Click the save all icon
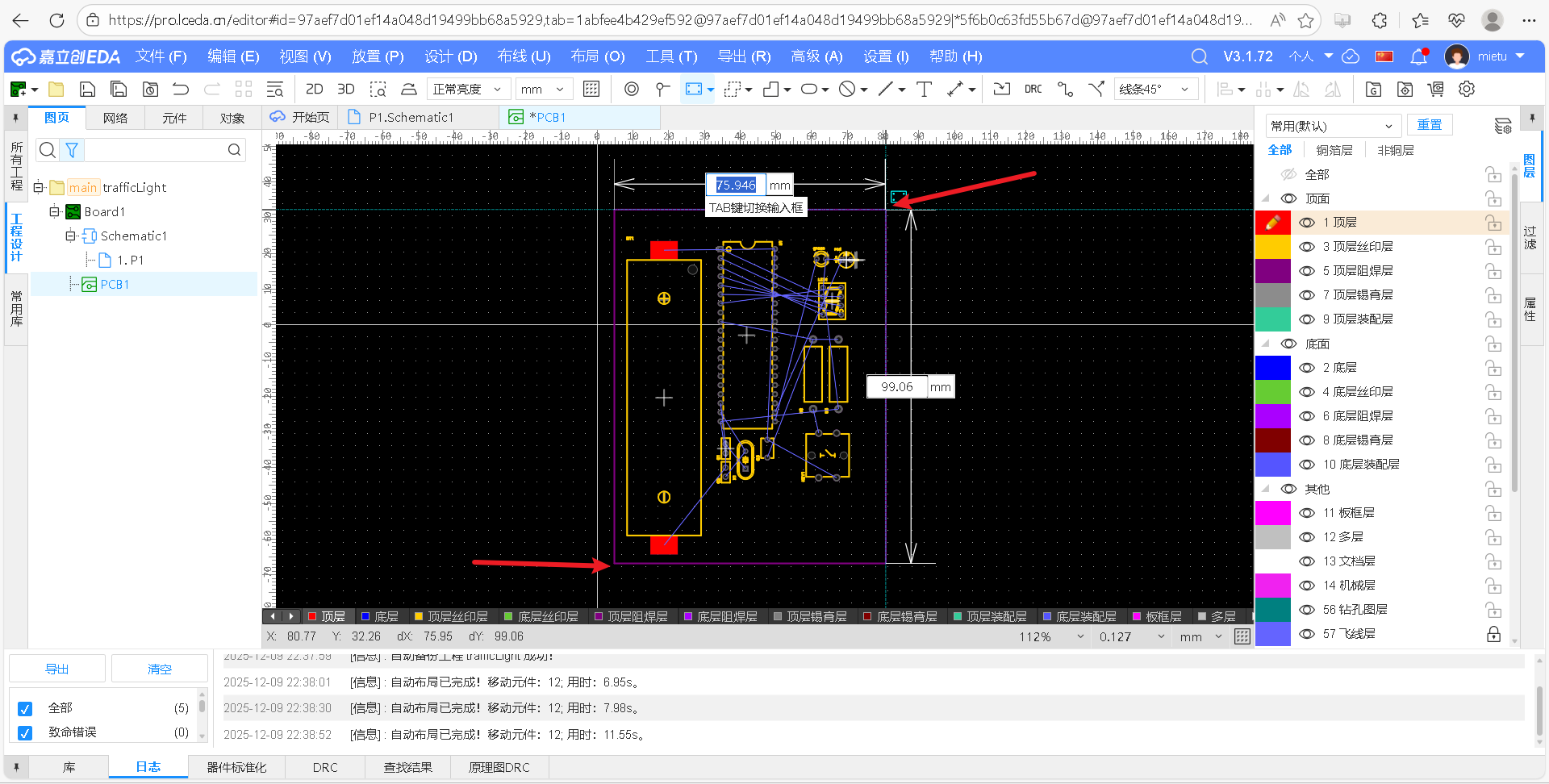The image size is (1549, 784). pos(119,90)
